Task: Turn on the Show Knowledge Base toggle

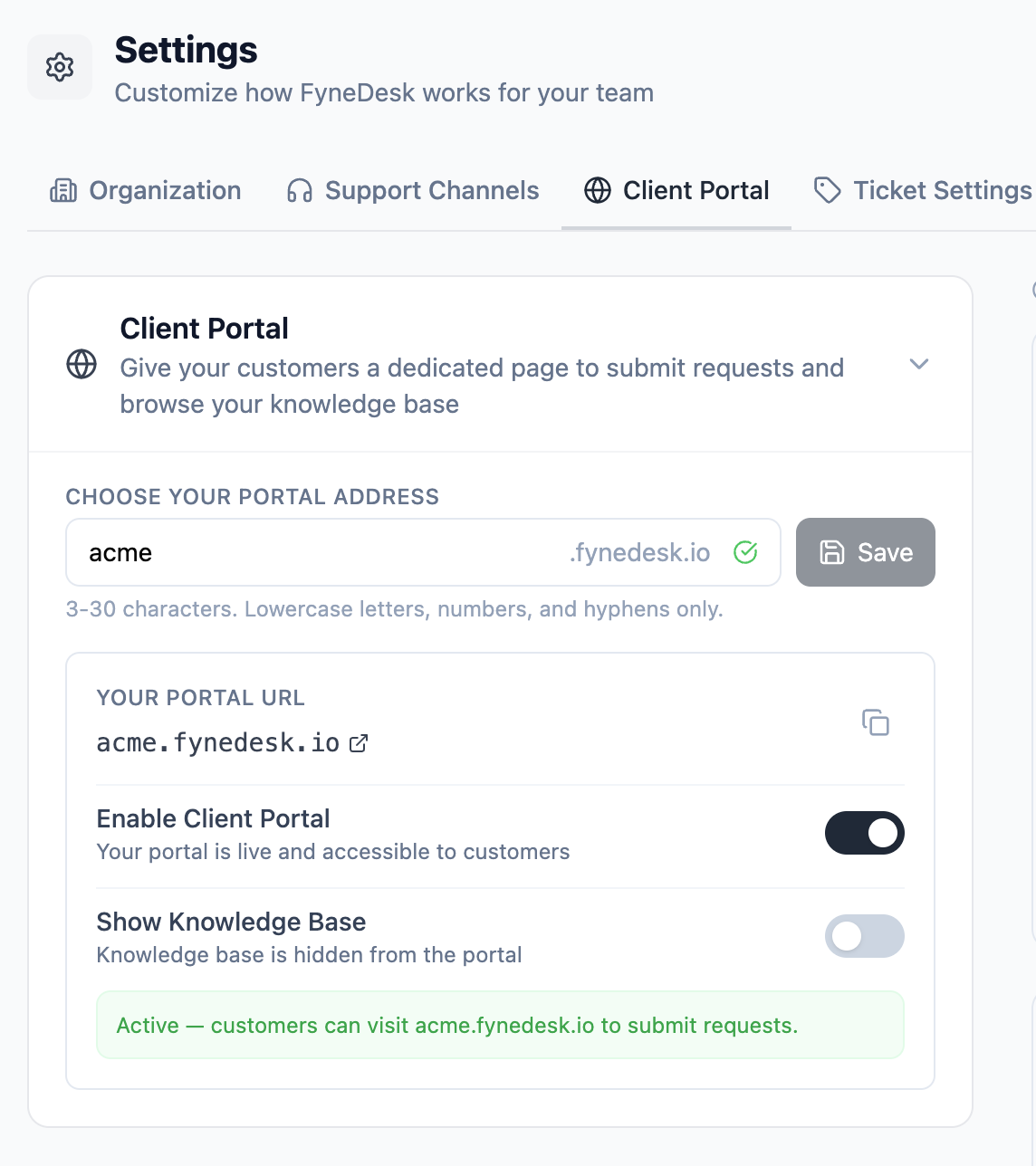Action: pyautogui.click(x=864, y=936)
